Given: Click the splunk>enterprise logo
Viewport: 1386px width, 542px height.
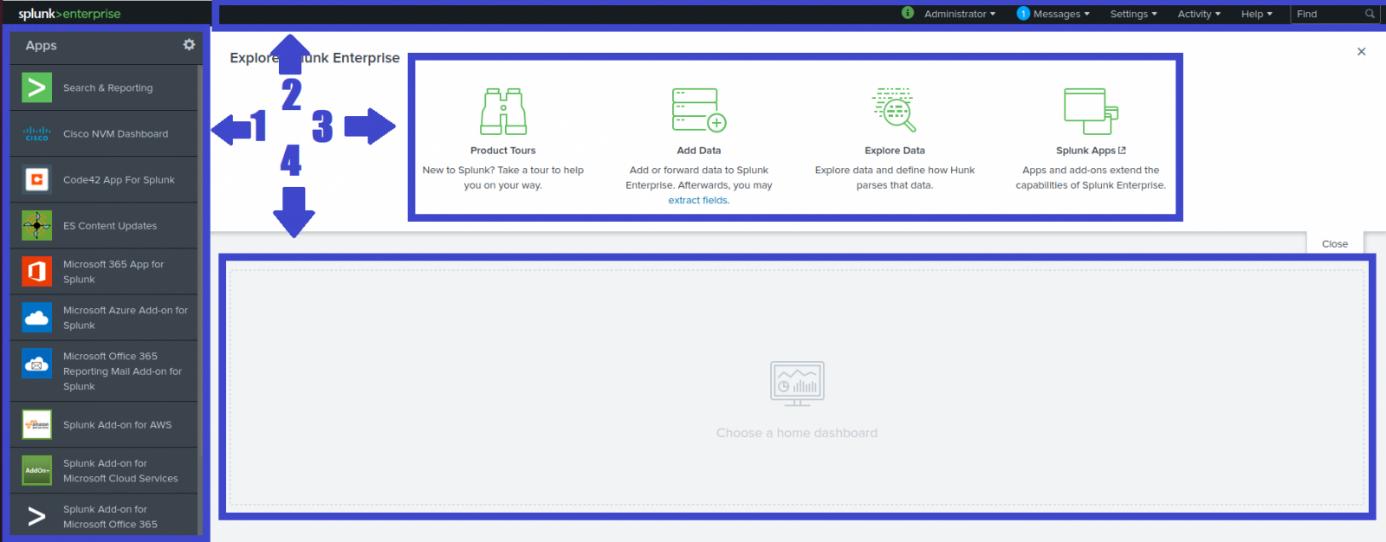Looking at the screenshot, I should [69, 14].
